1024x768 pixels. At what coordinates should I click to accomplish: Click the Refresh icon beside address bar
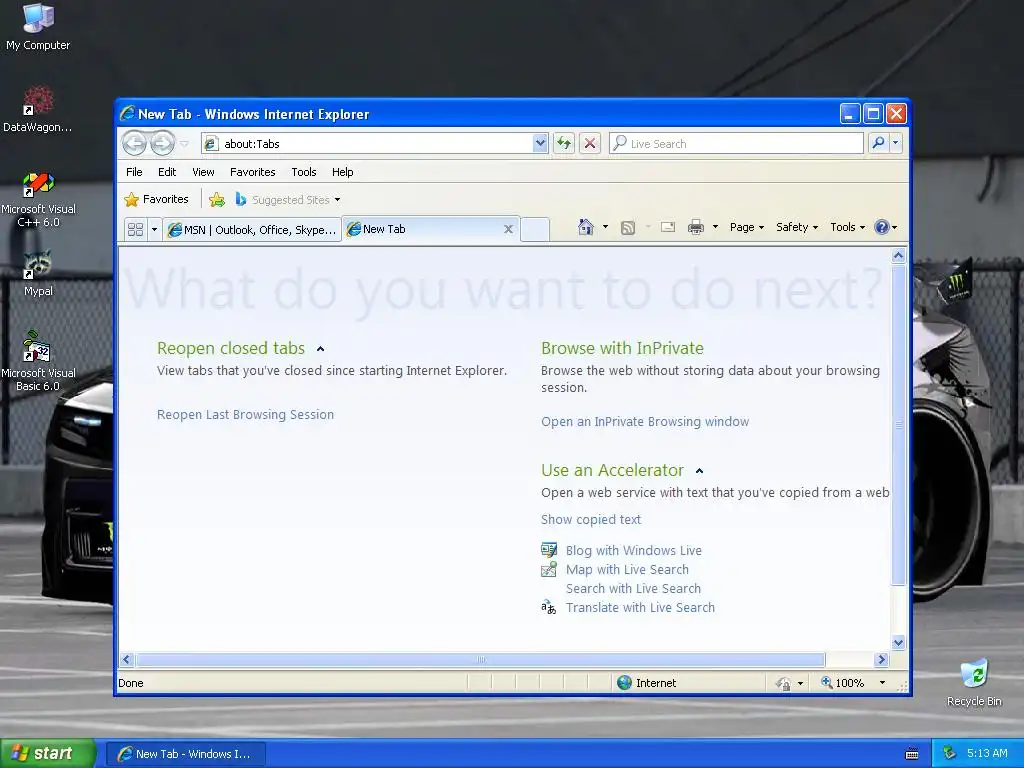tap(564, 143)
